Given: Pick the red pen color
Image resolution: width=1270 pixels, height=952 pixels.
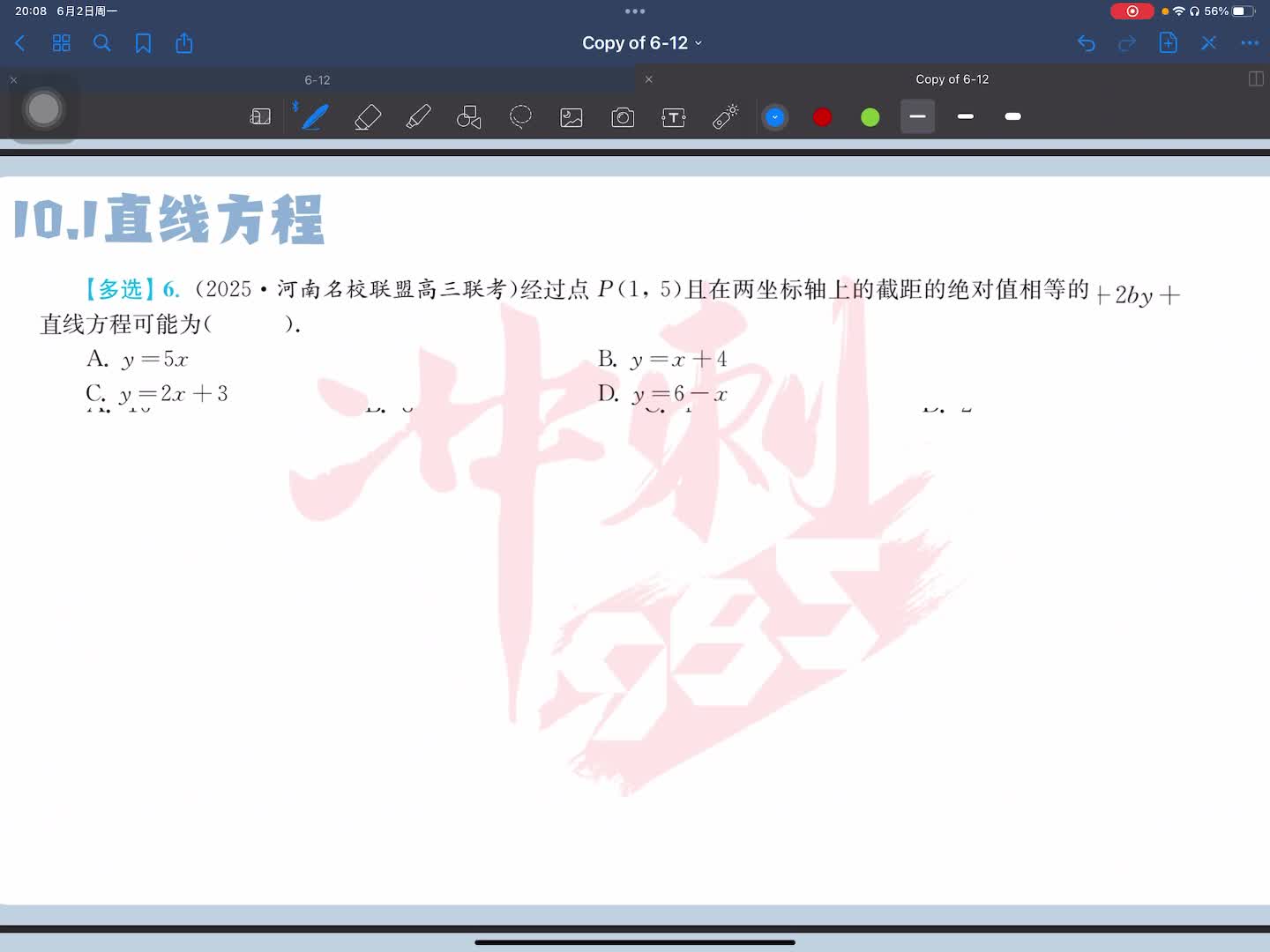Looking at the screenshot, I should click(x=822, y=116).
